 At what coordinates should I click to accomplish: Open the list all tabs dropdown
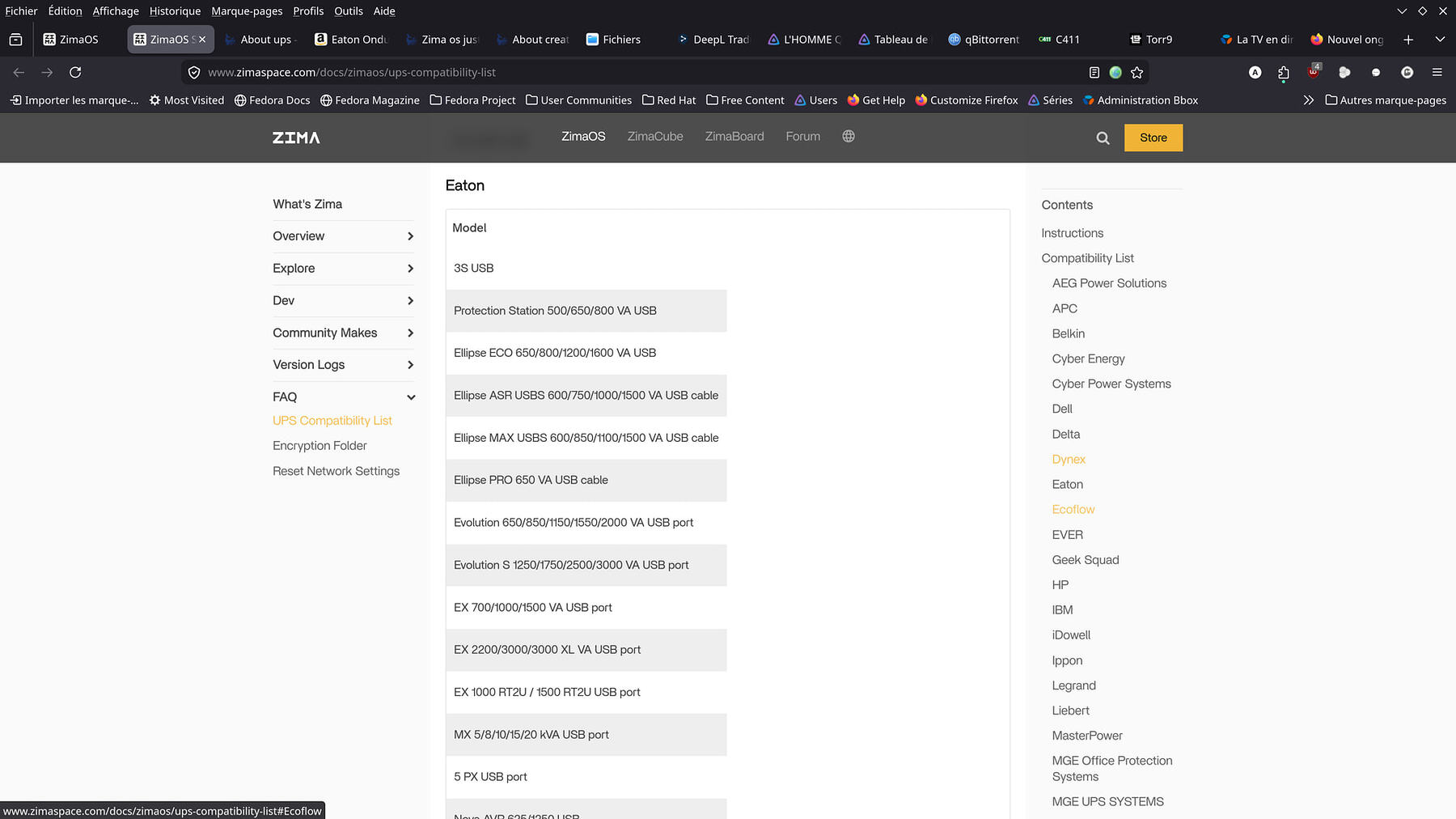1440,40
